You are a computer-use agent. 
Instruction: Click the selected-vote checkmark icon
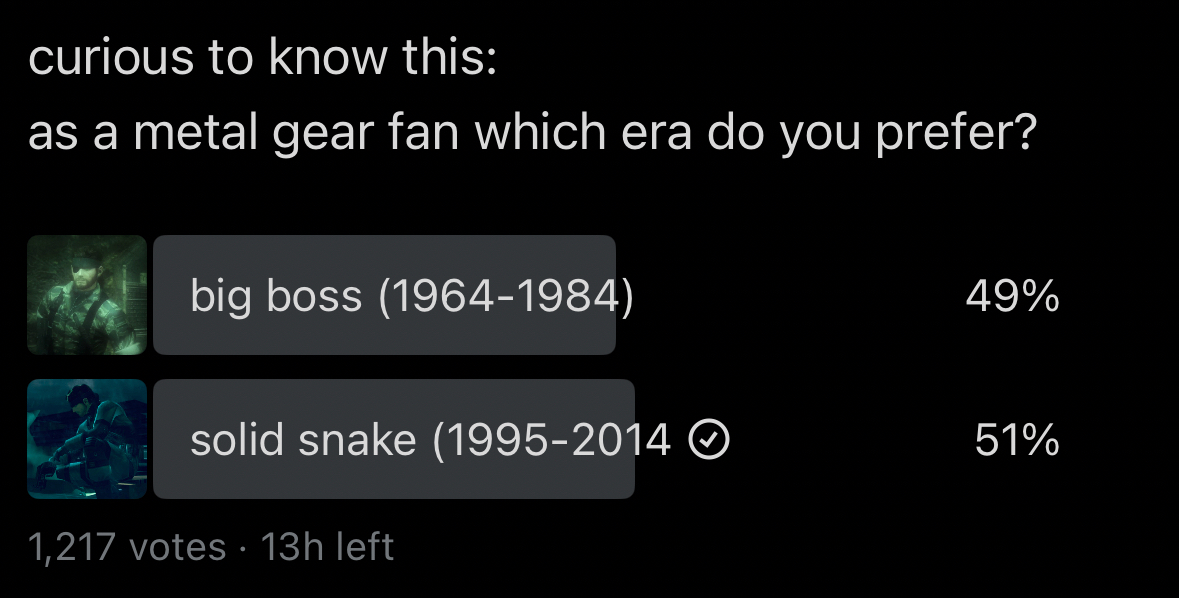(x=710, y=439)
